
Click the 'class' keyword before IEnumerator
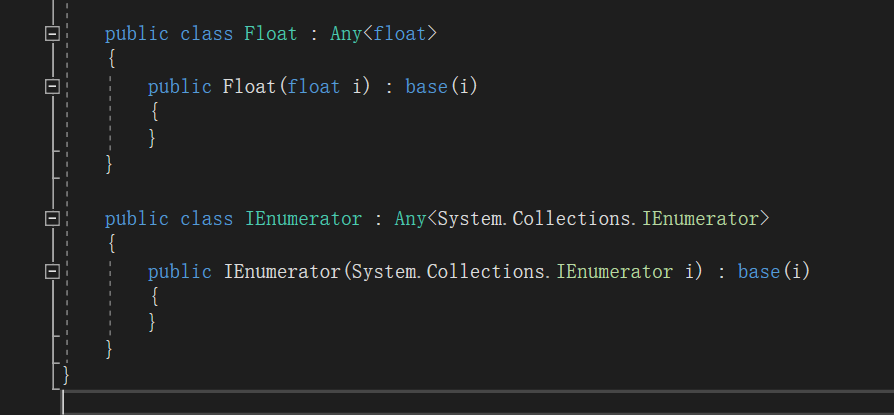(x=206, y=219)
